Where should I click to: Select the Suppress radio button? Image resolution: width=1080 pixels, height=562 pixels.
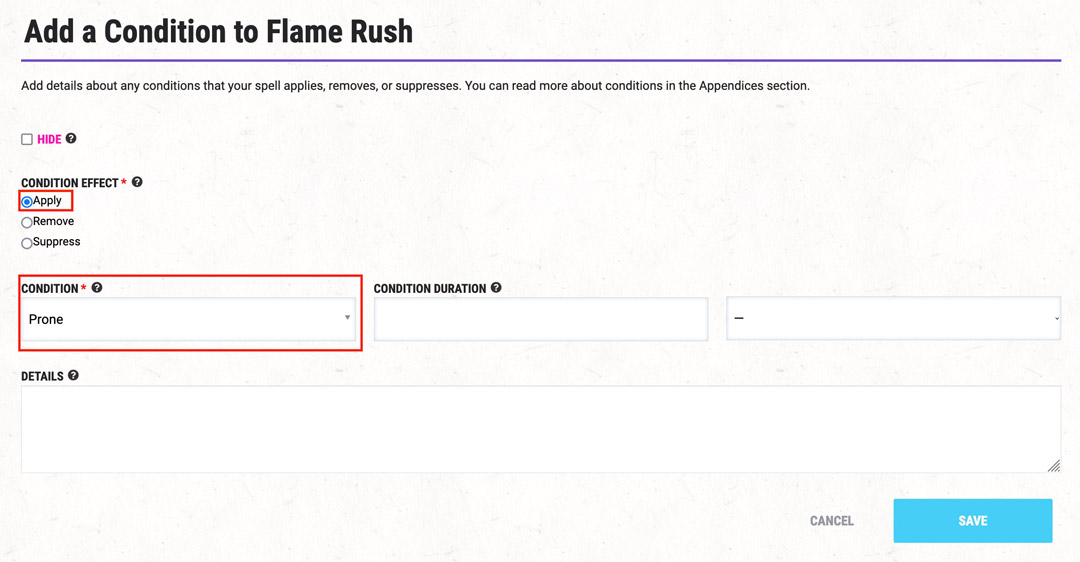coord(27,243)
